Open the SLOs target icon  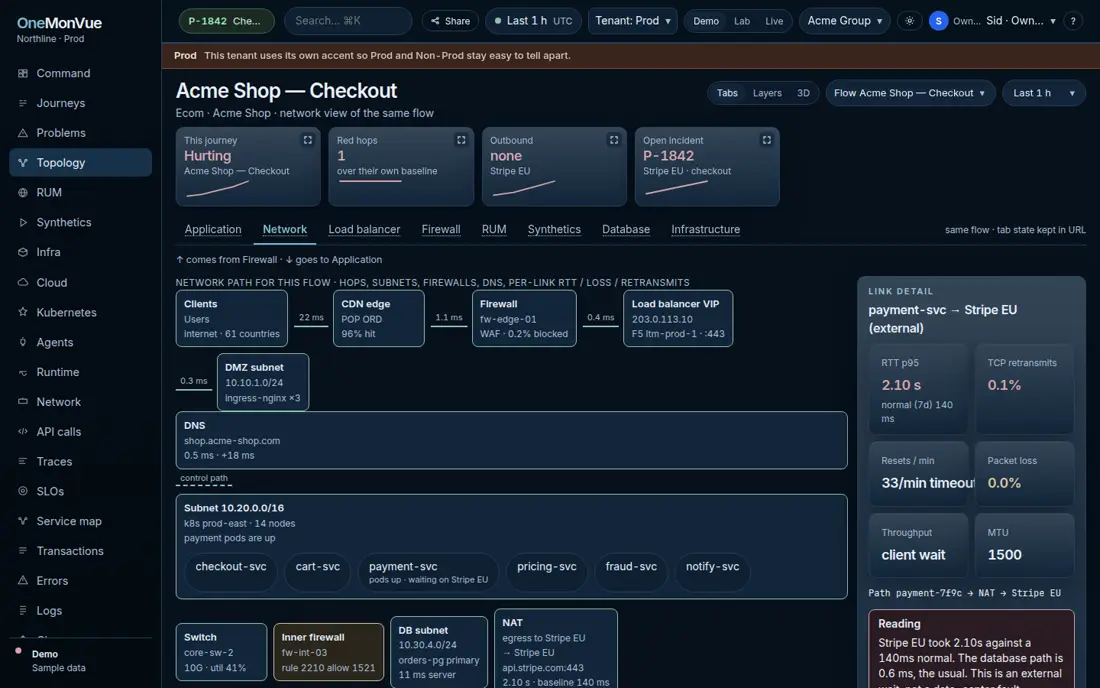[22, 491]
